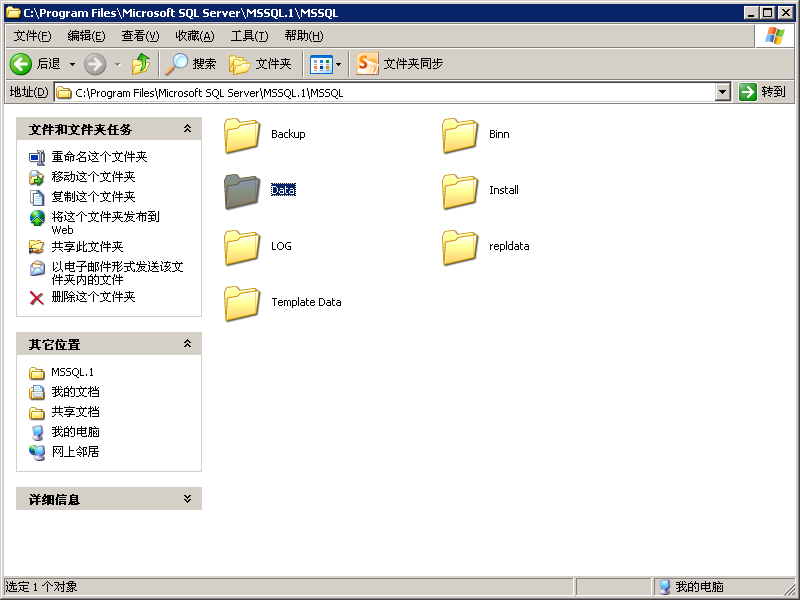This screenshot has width=800, height=600.
Task: Click the Backup folder name label
Action: pos(288,134)
